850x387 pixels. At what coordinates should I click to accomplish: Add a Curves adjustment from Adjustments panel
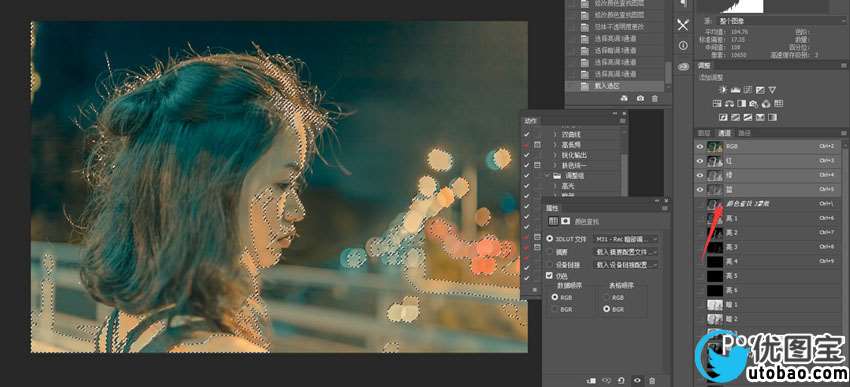[748, 89]
